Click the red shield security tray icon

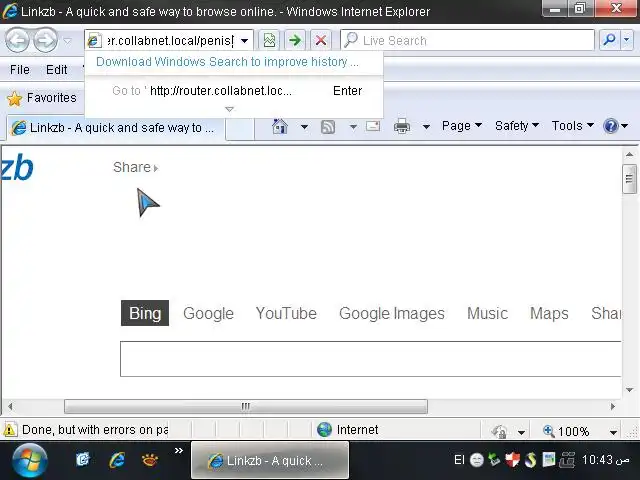[x=513, y=460]
